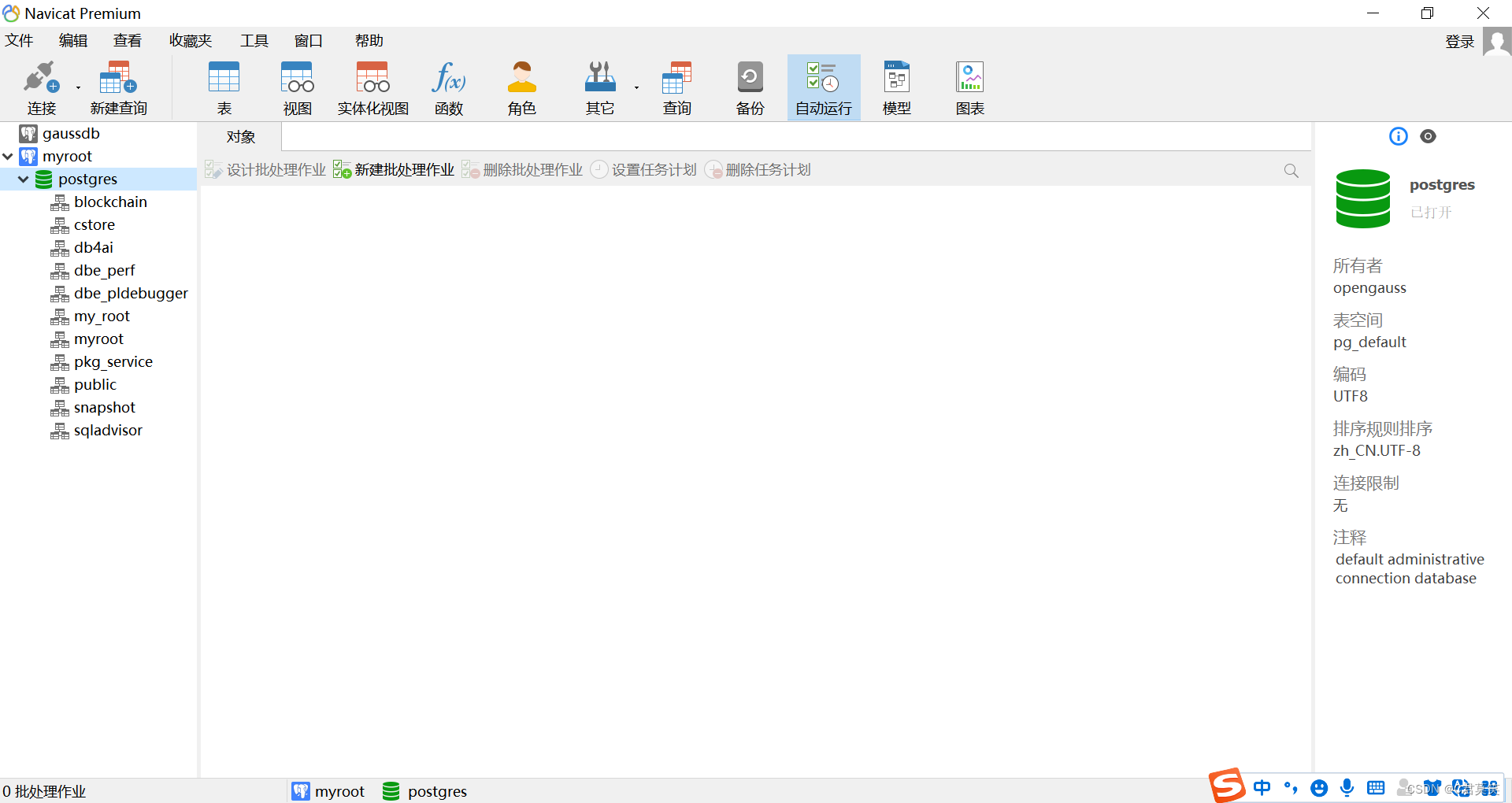Select the blockchain schema
Screen dimensions: 1512x803
110,202
